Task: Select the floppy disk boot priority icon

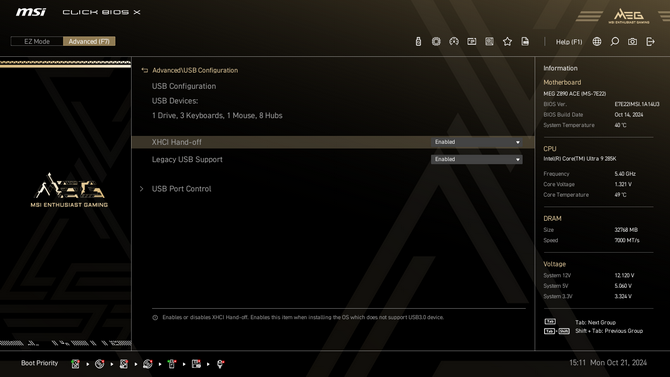Action: (196, 364)
